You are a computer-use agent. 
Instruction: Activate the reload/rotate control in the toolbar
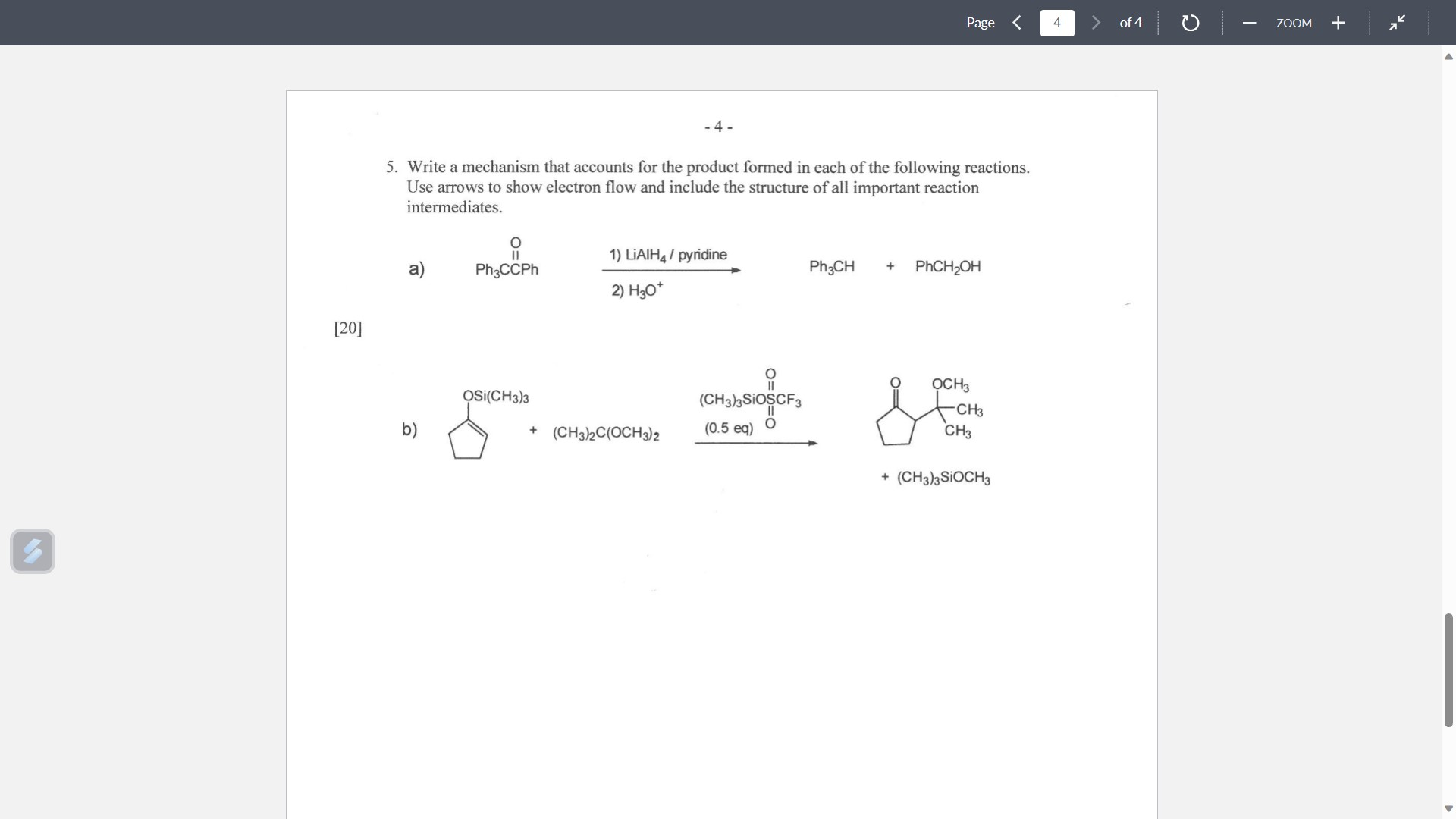click(x=1190, y=23)
